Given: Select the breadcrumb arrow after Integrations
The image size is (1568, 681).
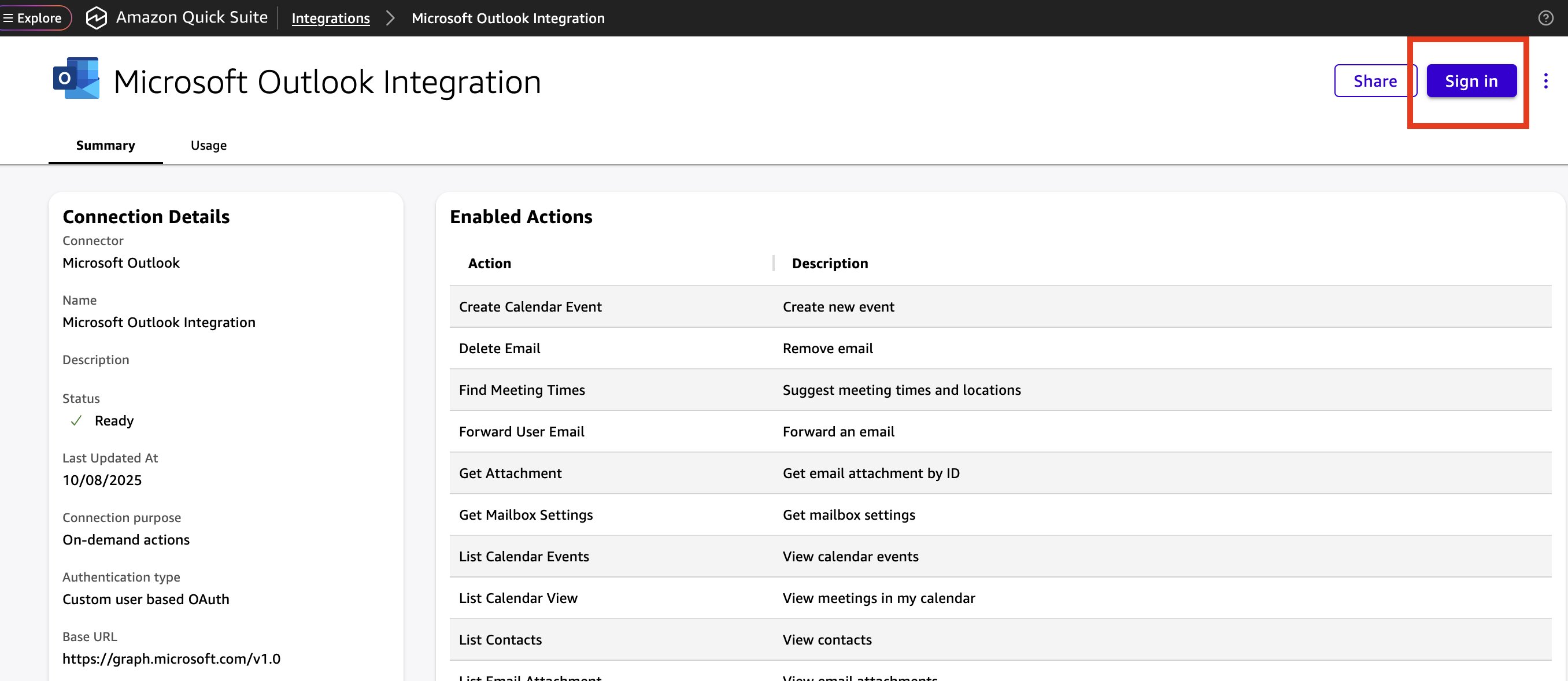Looking at the screenshot, I should click(x=390, y=18).
